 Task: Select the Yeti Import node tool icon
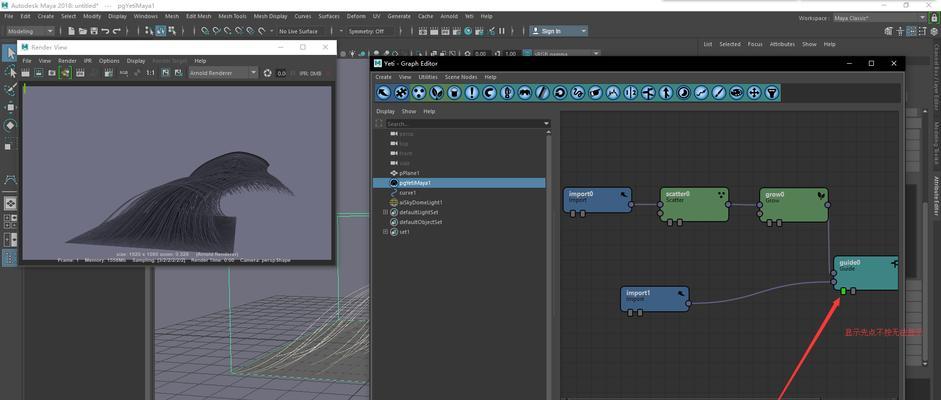[x=384, y=93]
